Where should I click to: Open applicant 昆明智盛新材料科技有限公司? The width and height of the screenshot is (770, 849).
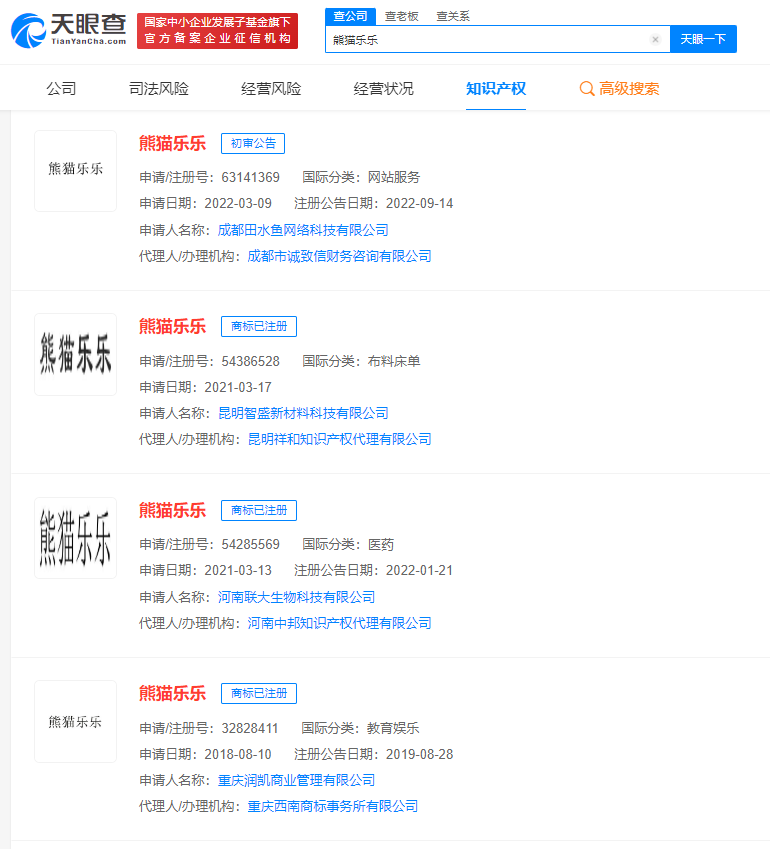pos(303,413)
